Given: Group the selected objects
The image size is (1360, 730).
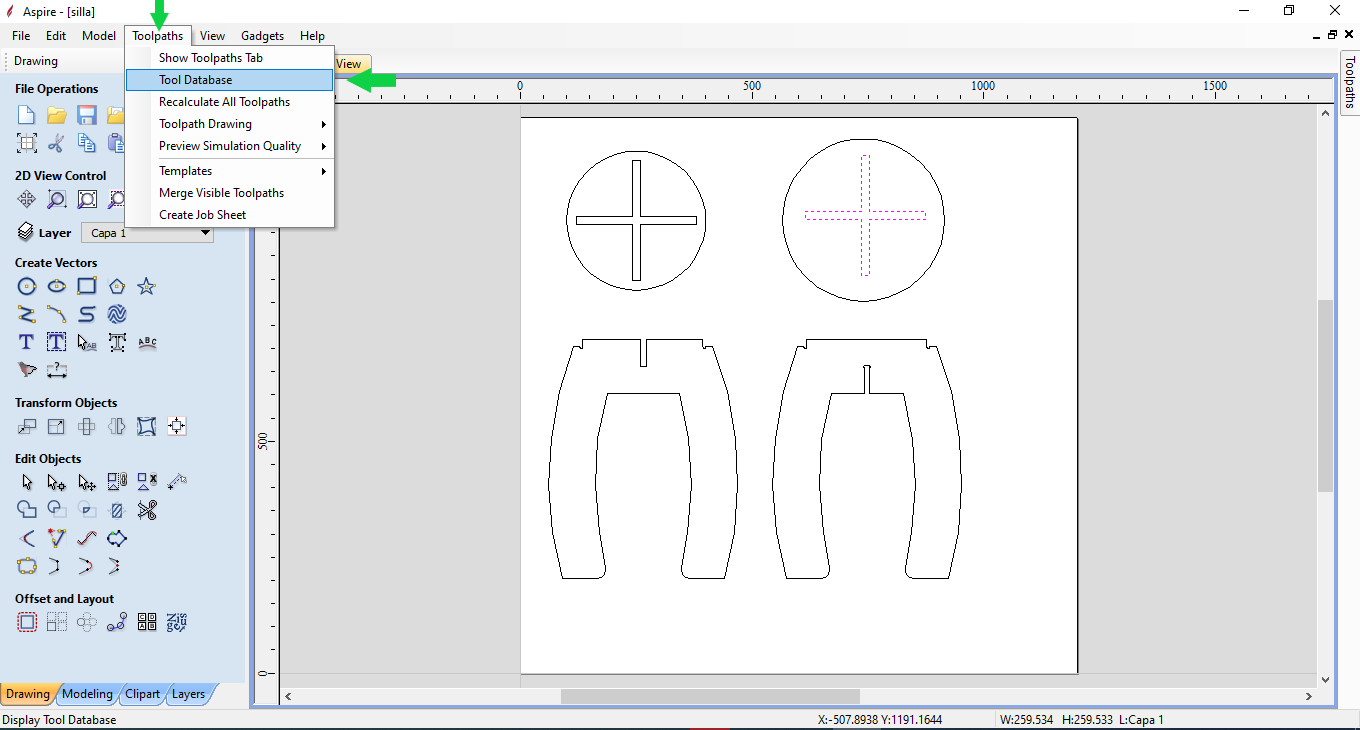Looking at the screenshot, I should click(117, 483).
